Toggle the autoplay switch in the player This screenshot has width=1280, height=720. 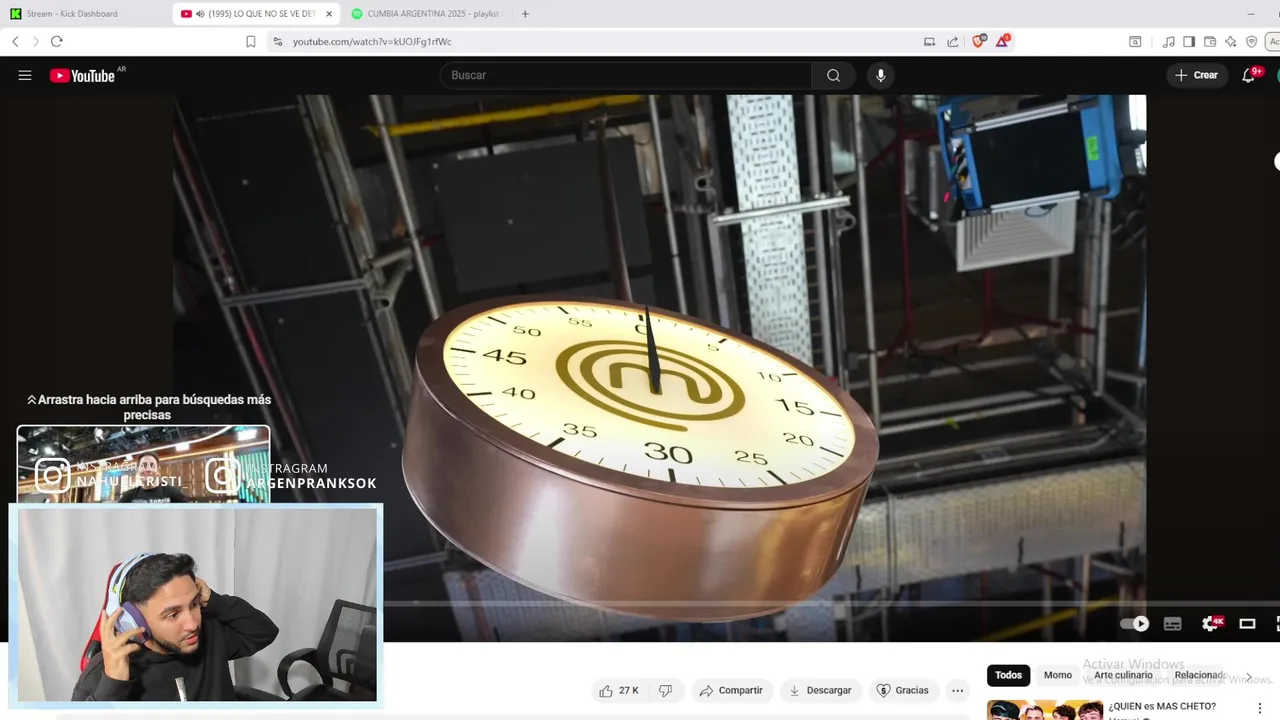[x=1135, y=623]
